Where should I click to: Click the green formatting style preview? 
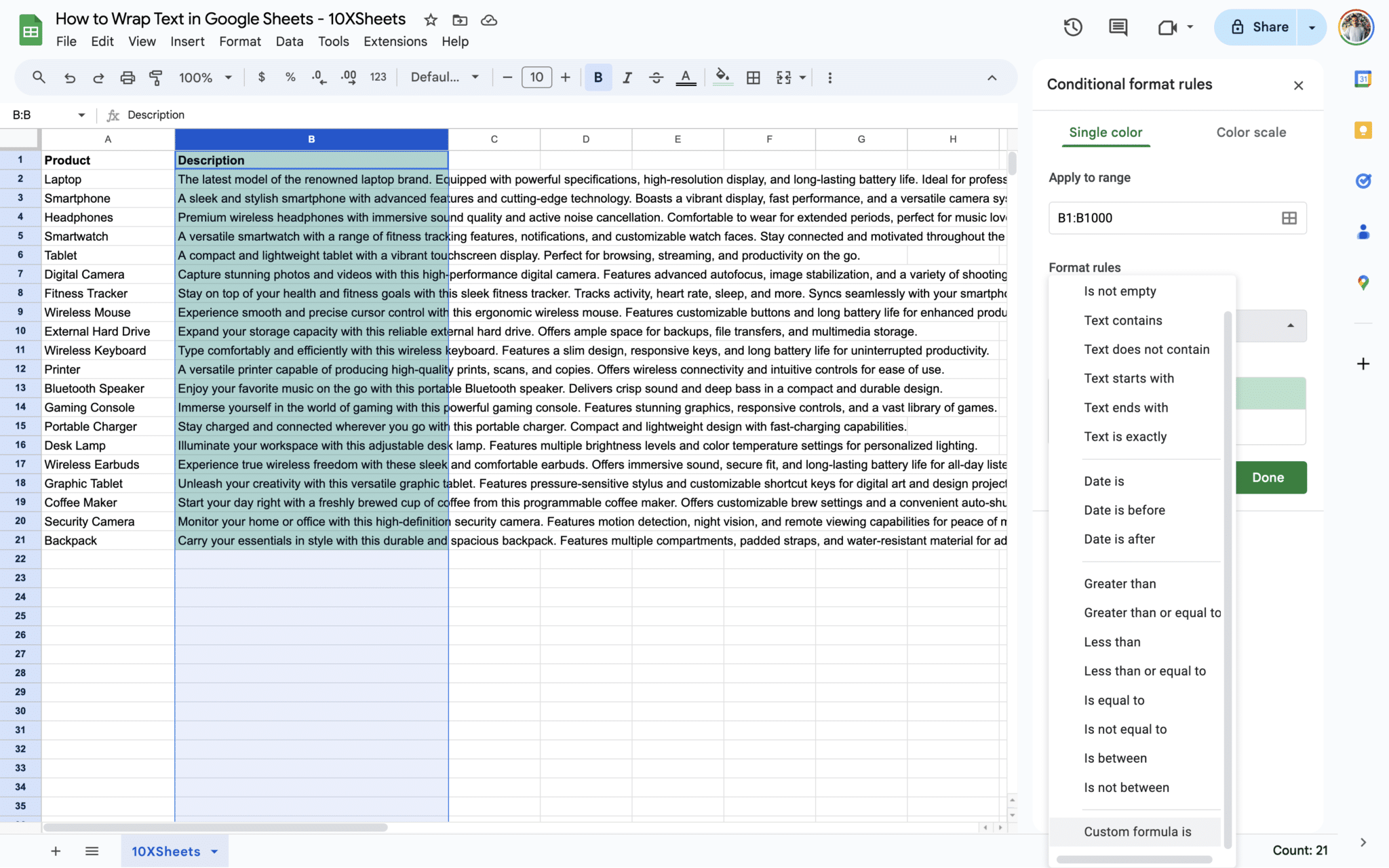[1271, 393]
